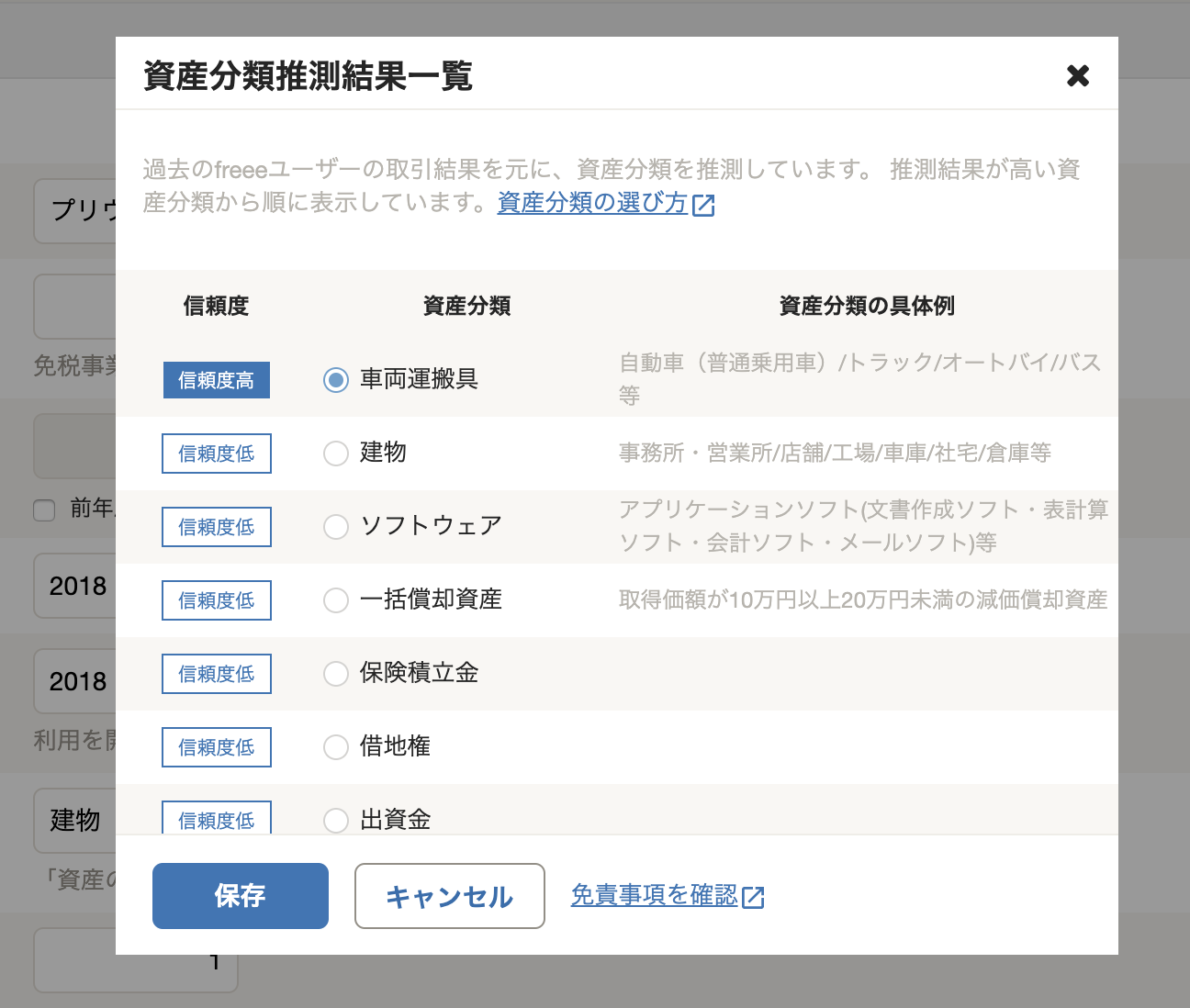The width and height of the screenshot is (1190, 1008).
Task: Click external-link icon beside 資産分類の選び方
Action: (x=704, y=205)
